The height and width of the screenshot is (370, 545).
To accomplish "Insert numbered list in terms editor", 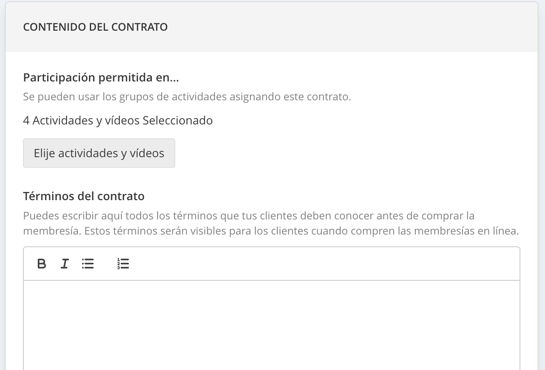I will click(123, 264).
